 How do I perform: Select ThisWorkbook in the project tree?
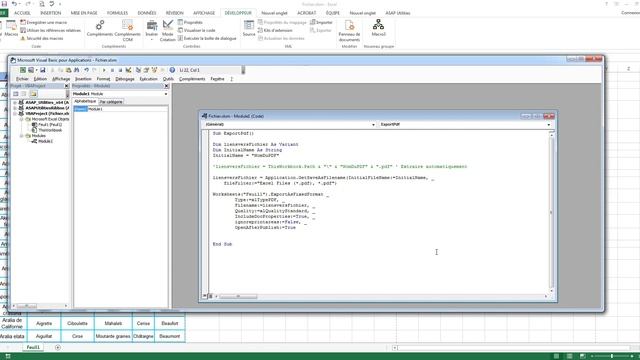click(47, 130)
